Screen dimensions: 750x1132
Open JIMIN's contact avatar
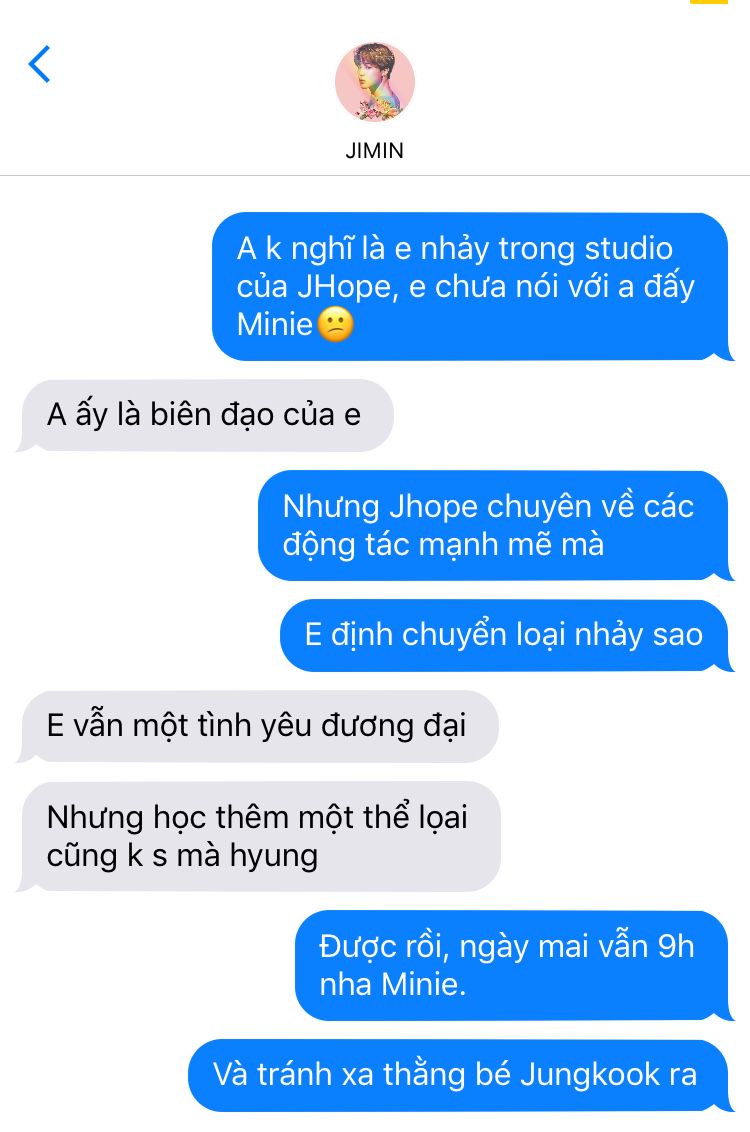point(375,82)
